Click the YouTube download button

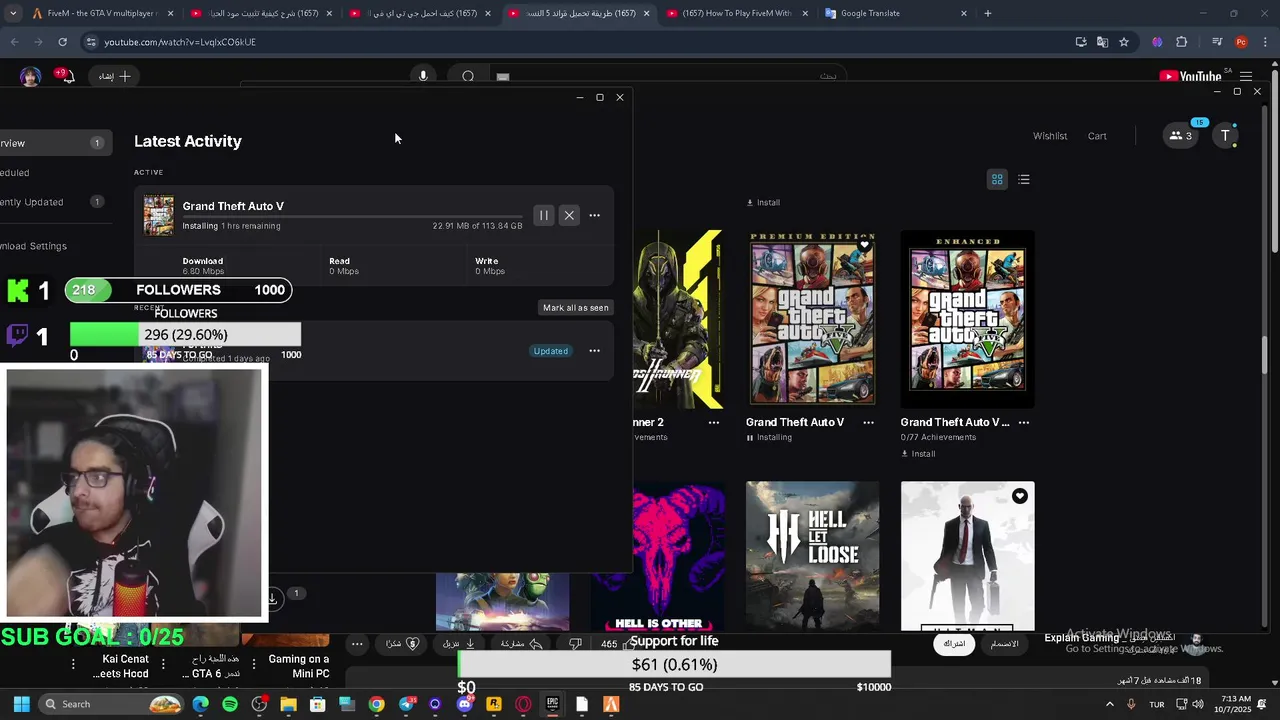(459, 644)
